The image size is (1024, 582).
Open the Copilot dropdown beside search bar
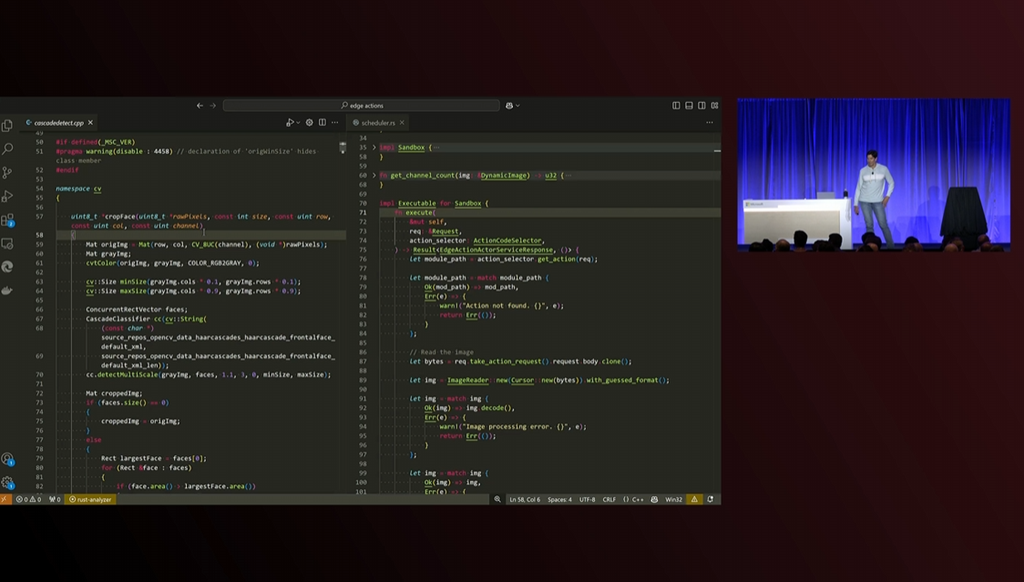click(512, 105)
